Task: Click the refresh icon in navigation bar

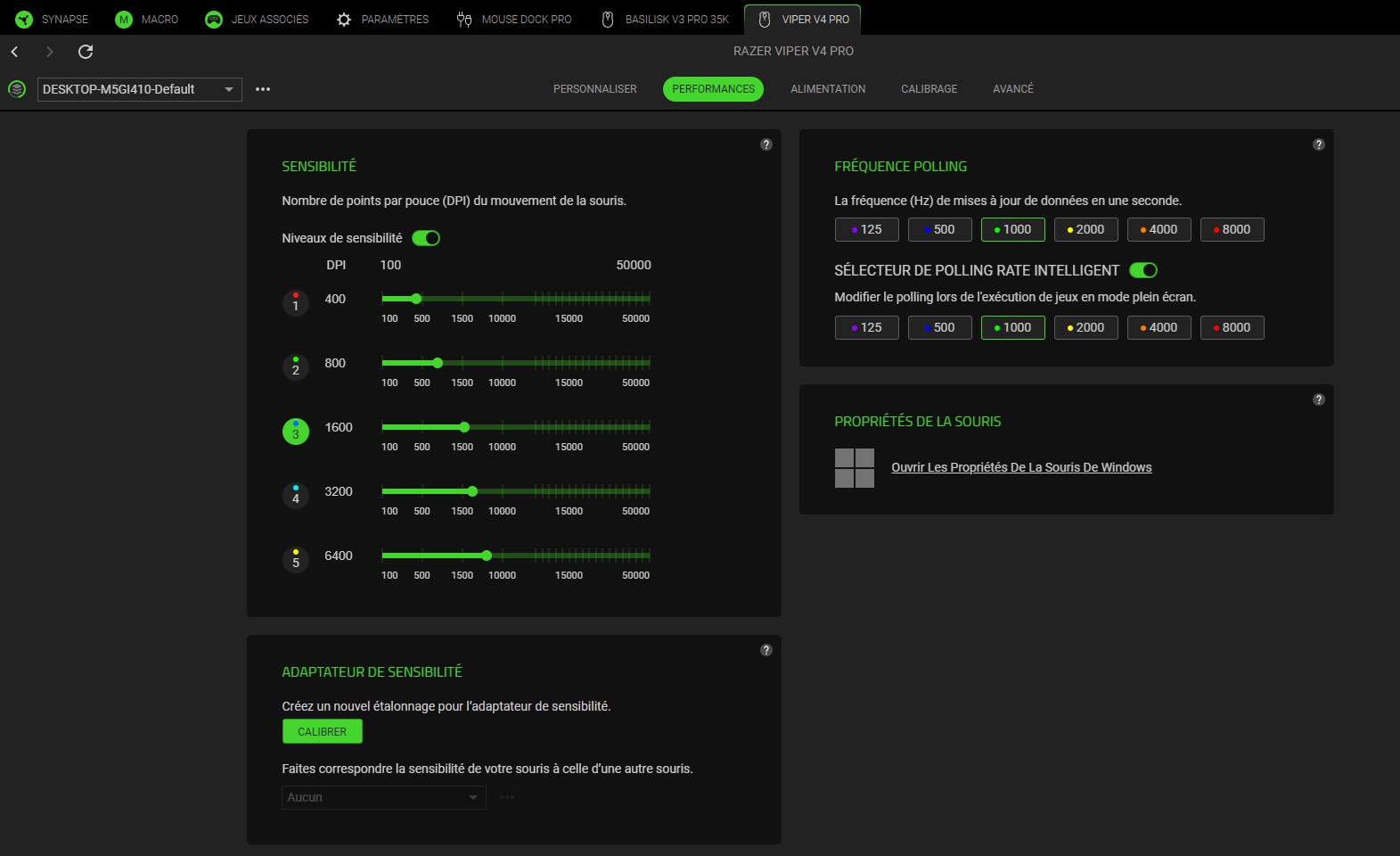Action: coord(86,52)
